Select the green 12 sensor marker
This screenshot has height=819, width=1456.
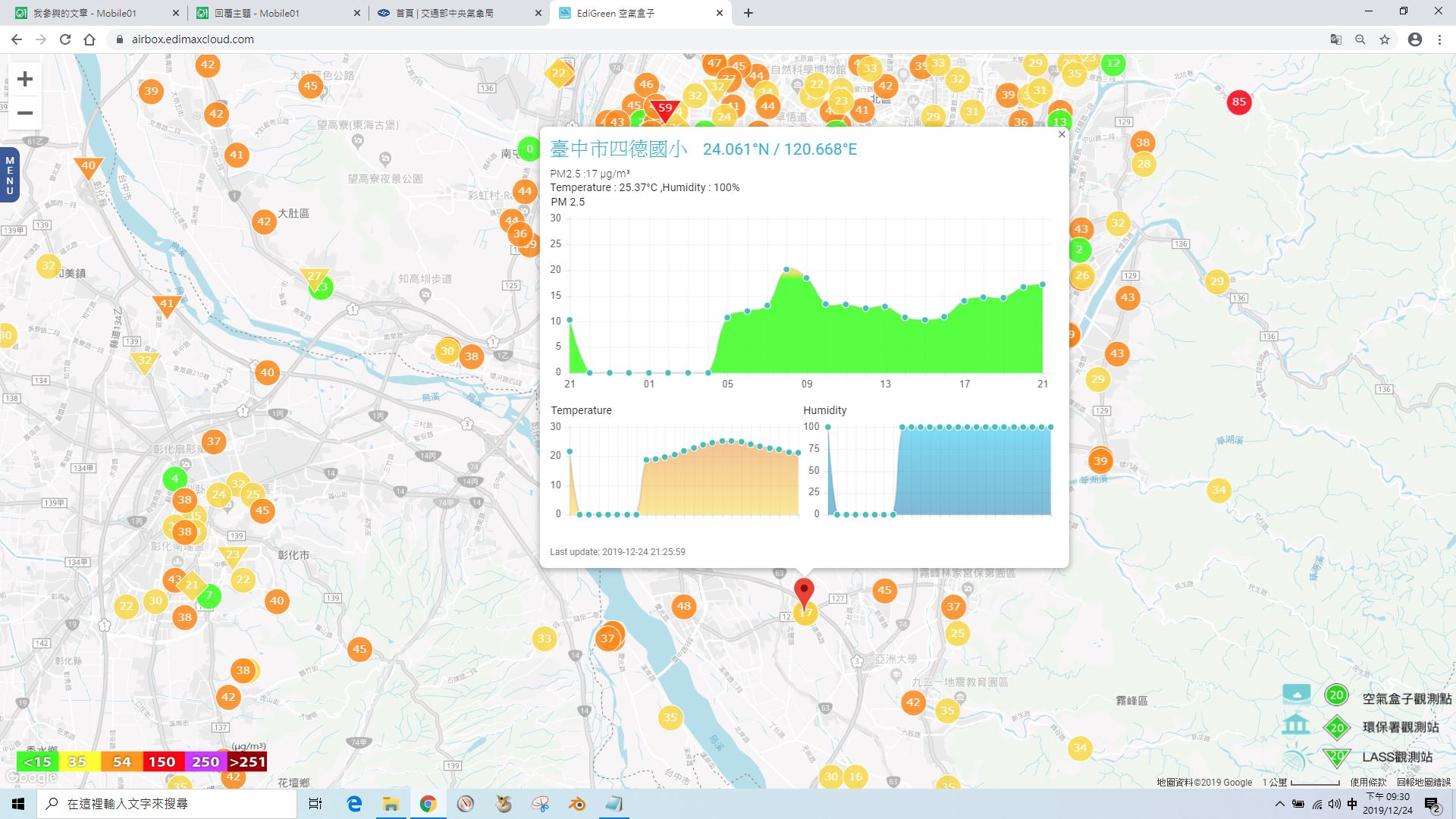(x=1112, y=64)
